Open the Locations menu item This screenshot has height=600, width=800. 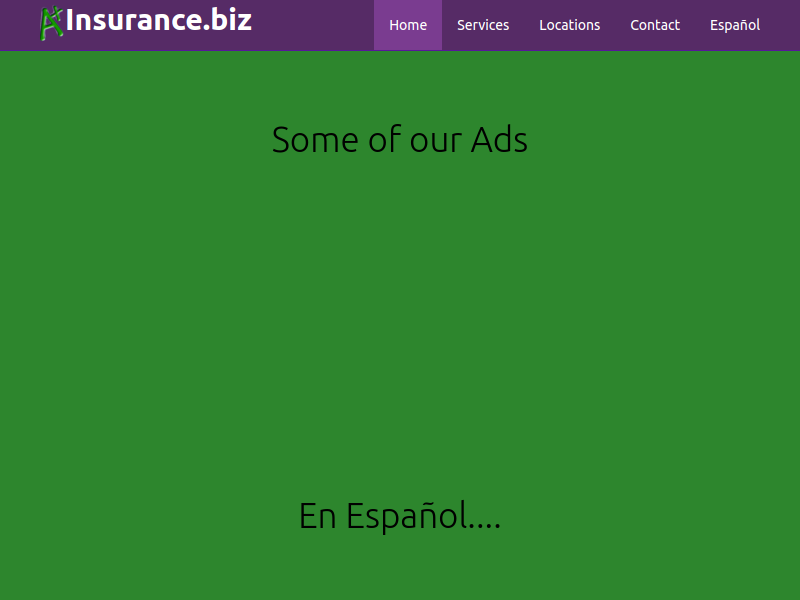point(569,25)
